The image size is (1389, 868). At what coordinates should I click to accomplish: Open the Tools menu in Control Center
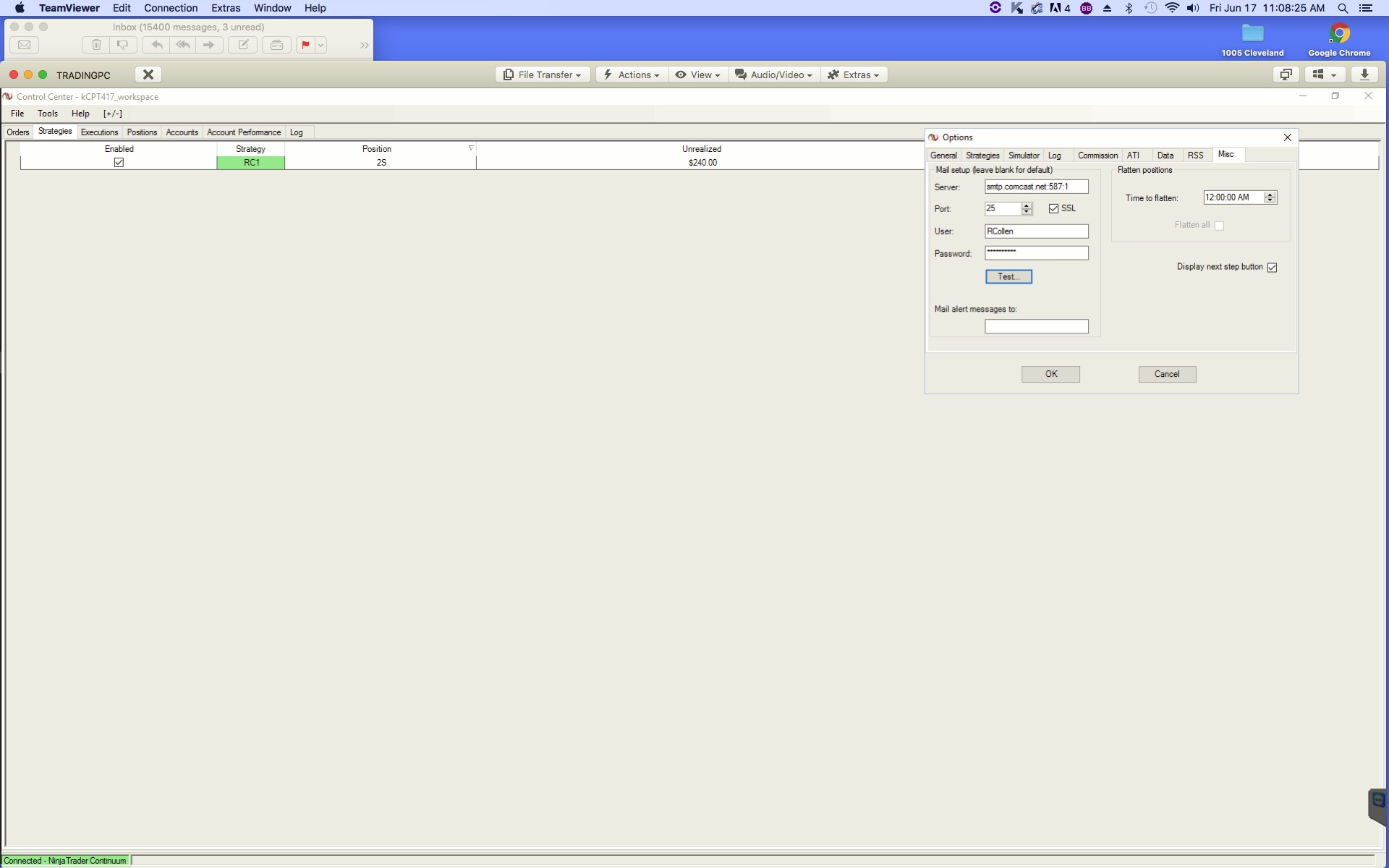pos(48,114)
